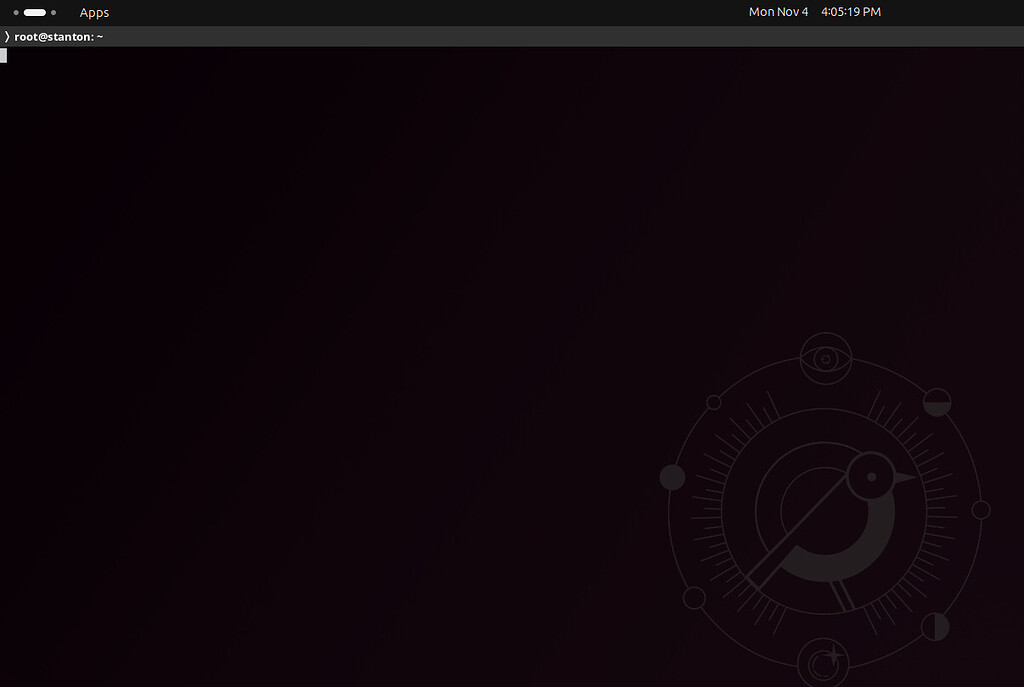Click the small filled circle on the wallpaper ring
Viewport: 1024px width, 687px height.
(673, 478)
